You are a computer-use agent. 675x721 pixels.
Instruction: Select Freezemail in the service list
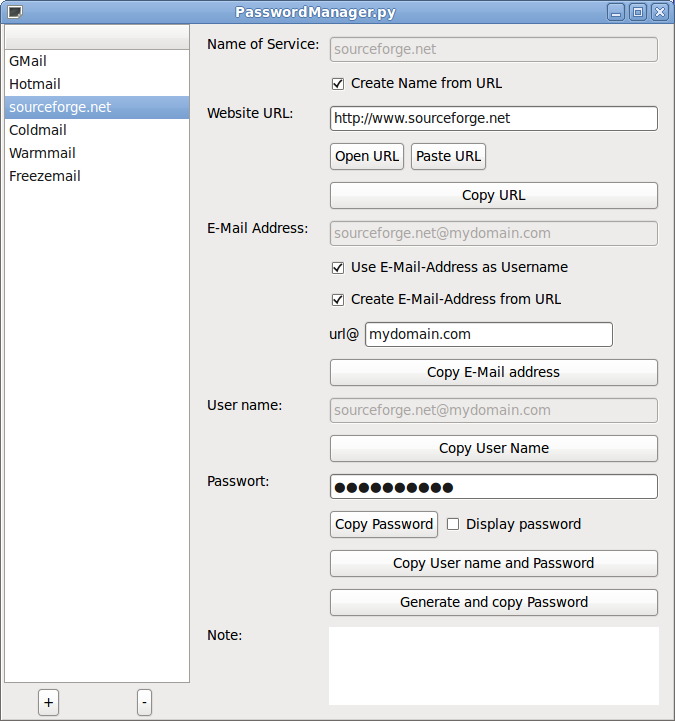[97, 176]
